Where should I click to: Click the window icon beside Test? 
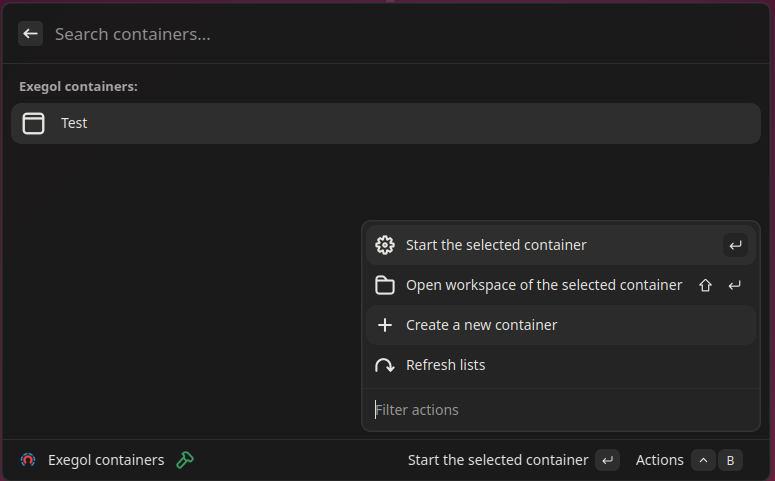pos(34,124)
